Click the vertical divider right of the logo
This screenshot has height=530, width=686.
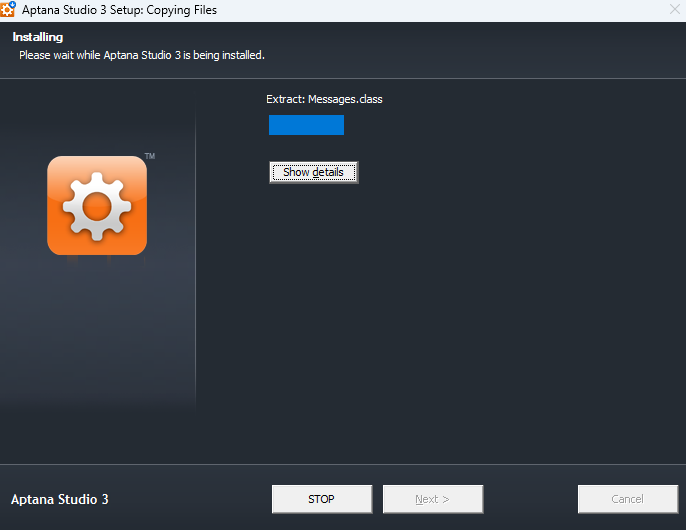coord(195,260)
